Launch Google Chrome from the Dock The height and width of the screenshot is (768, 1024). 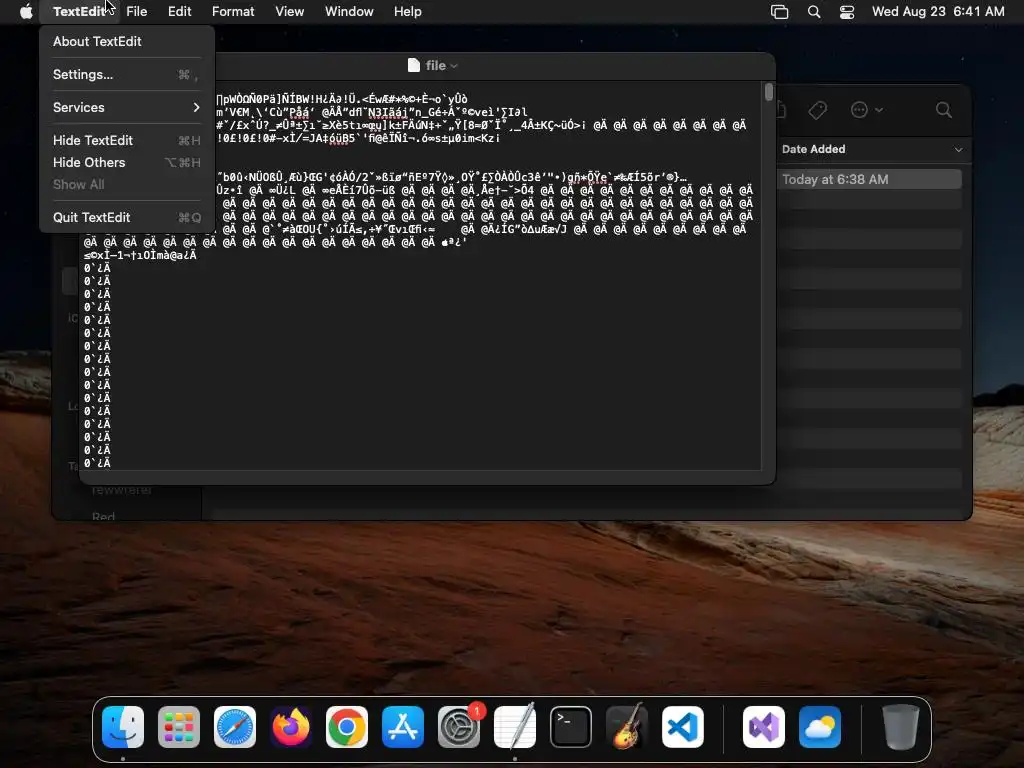(347, 727)
